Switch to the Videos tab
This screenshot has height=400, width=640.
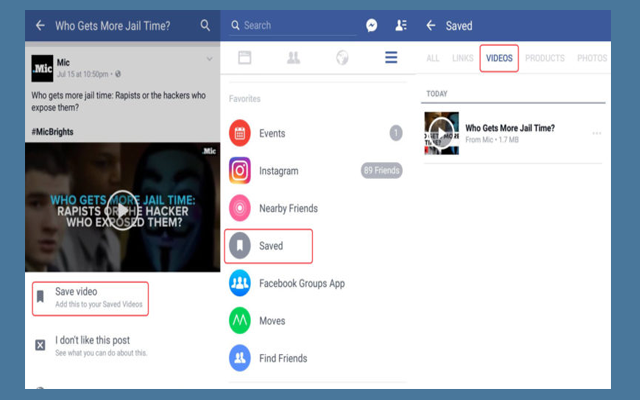(x=499, y=58)
